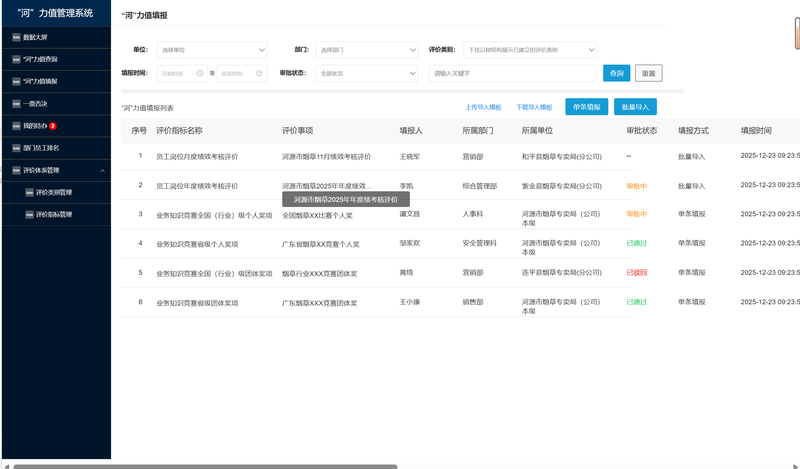Go to 评价指标管理 submenu item
The height and width of the screenshot is (469, 800).
(x=54, y=214)
